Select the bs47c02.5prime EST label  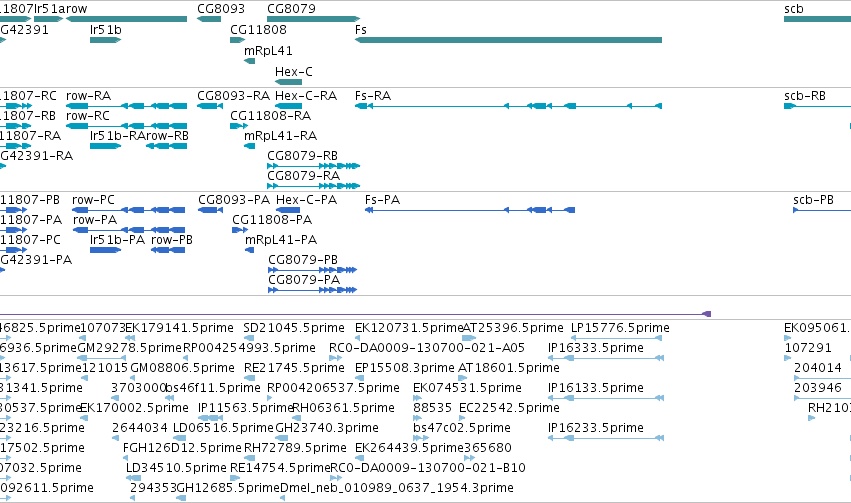tap(462, 428)
